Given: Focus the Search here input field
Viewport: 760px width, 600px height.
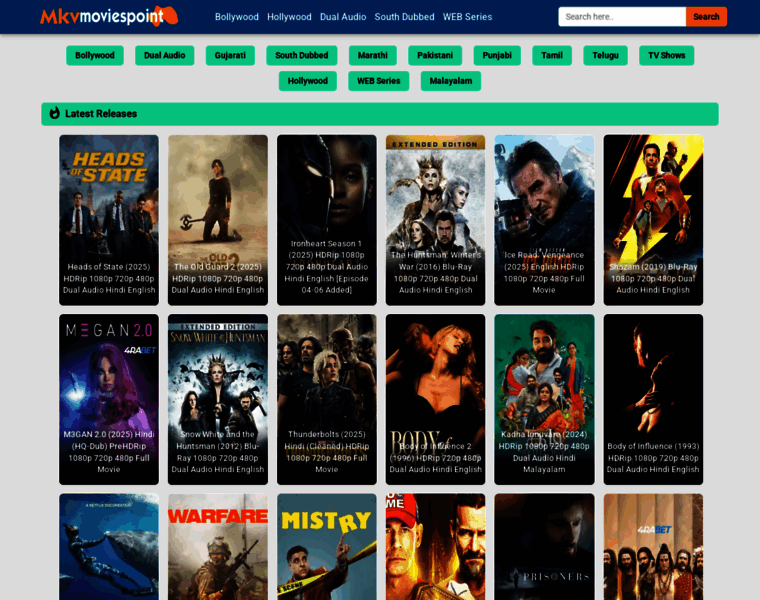Looking at the screenshot, I should [x=622, y=17].
